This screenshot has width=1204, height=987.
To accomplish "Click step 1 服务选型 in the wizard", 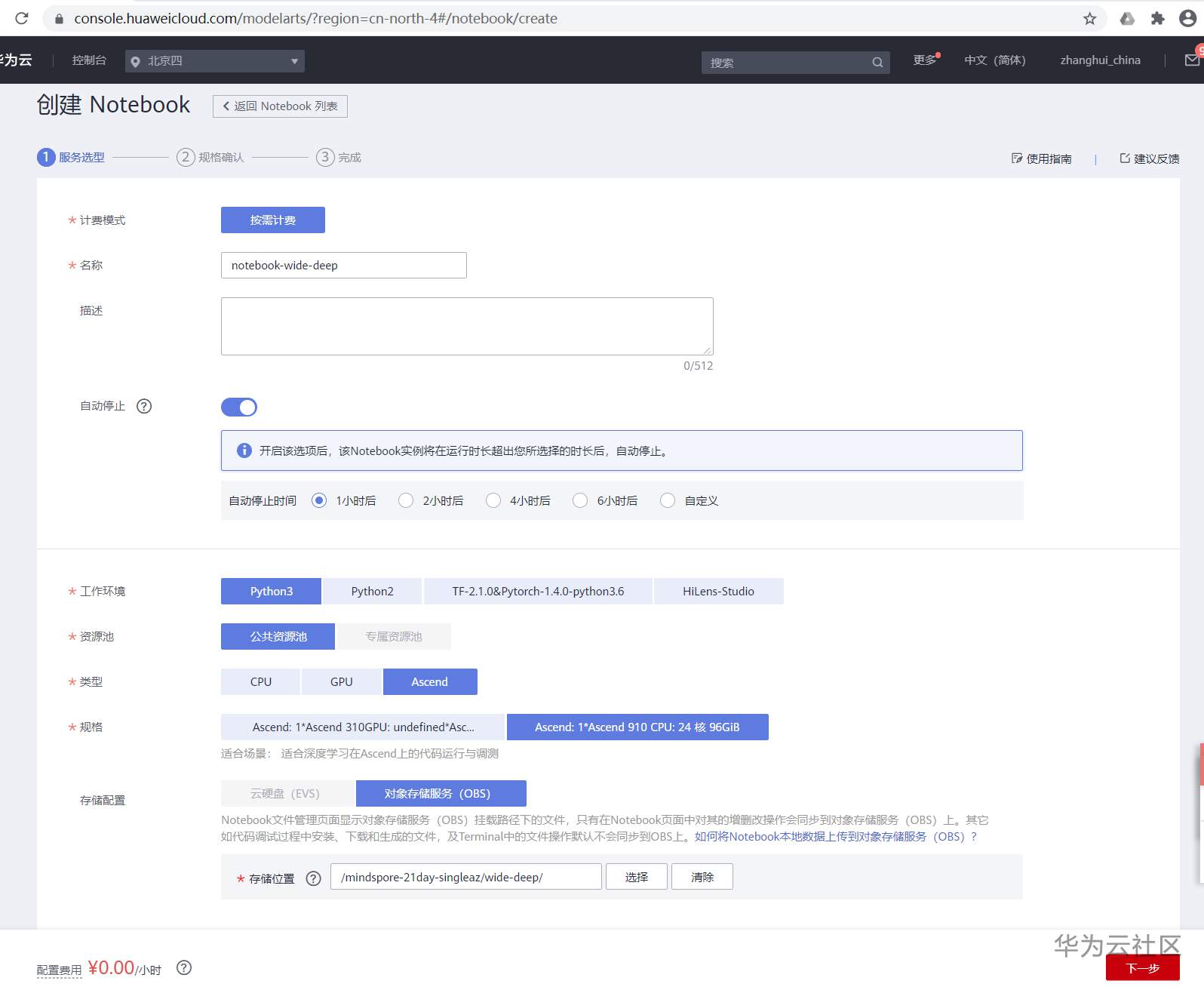I will [72, 157].
